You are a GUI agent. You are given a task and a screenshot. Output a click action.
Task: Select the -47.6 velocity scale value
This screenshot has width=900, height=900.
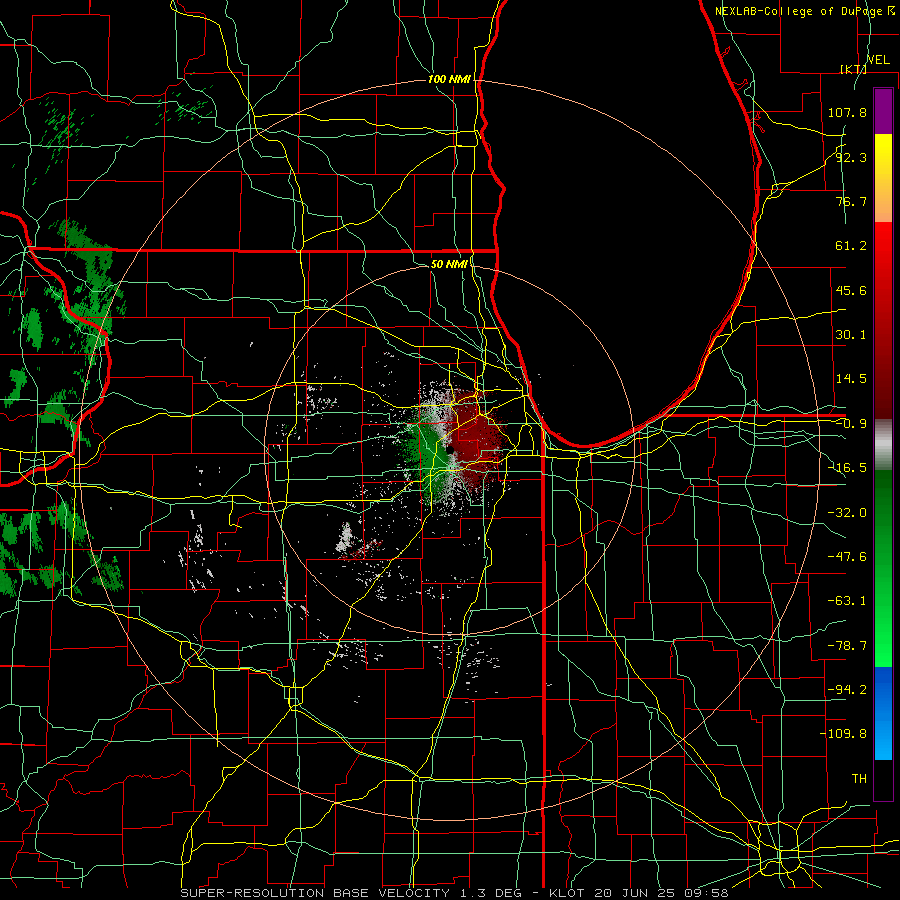[x=847, y=557]
